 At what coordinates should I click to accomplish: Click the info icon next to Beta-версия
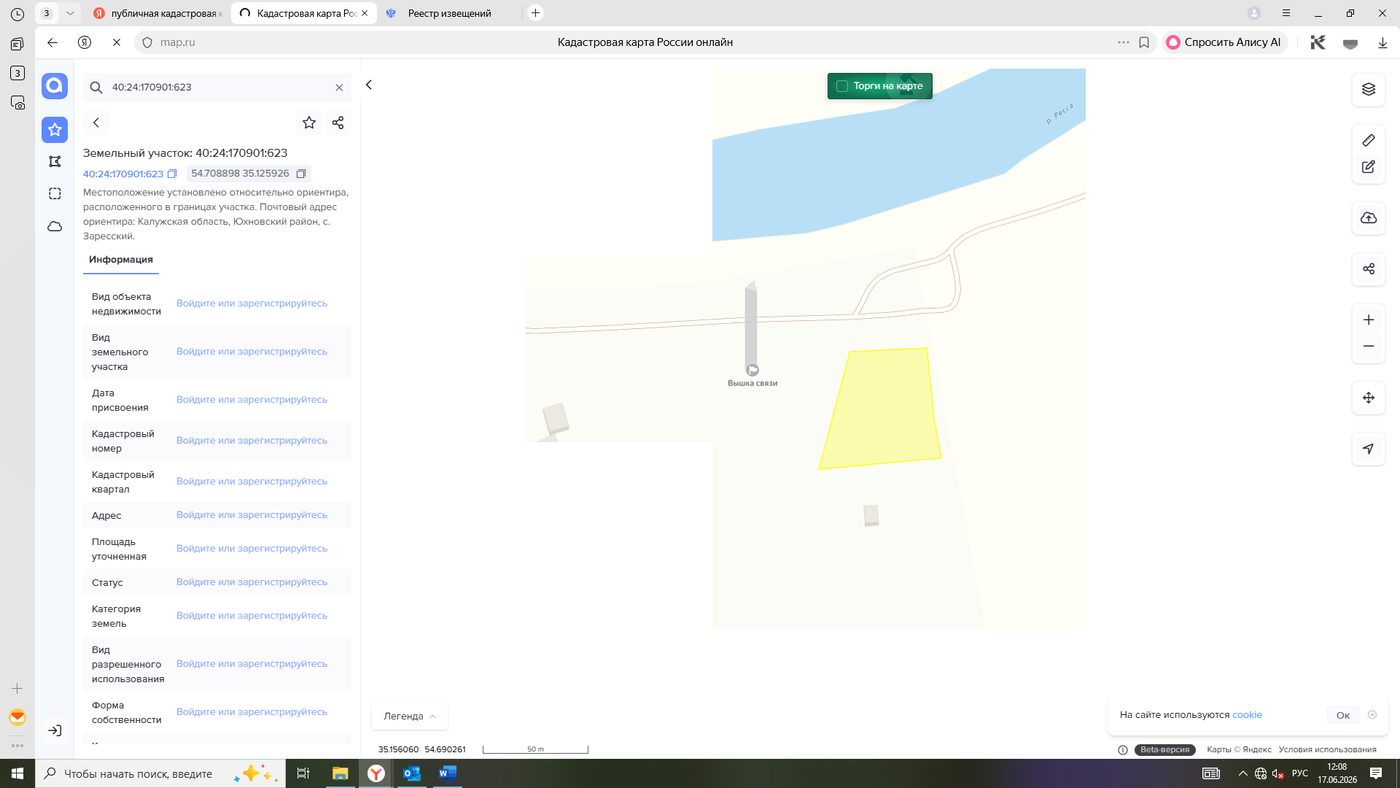point(1123,750)
